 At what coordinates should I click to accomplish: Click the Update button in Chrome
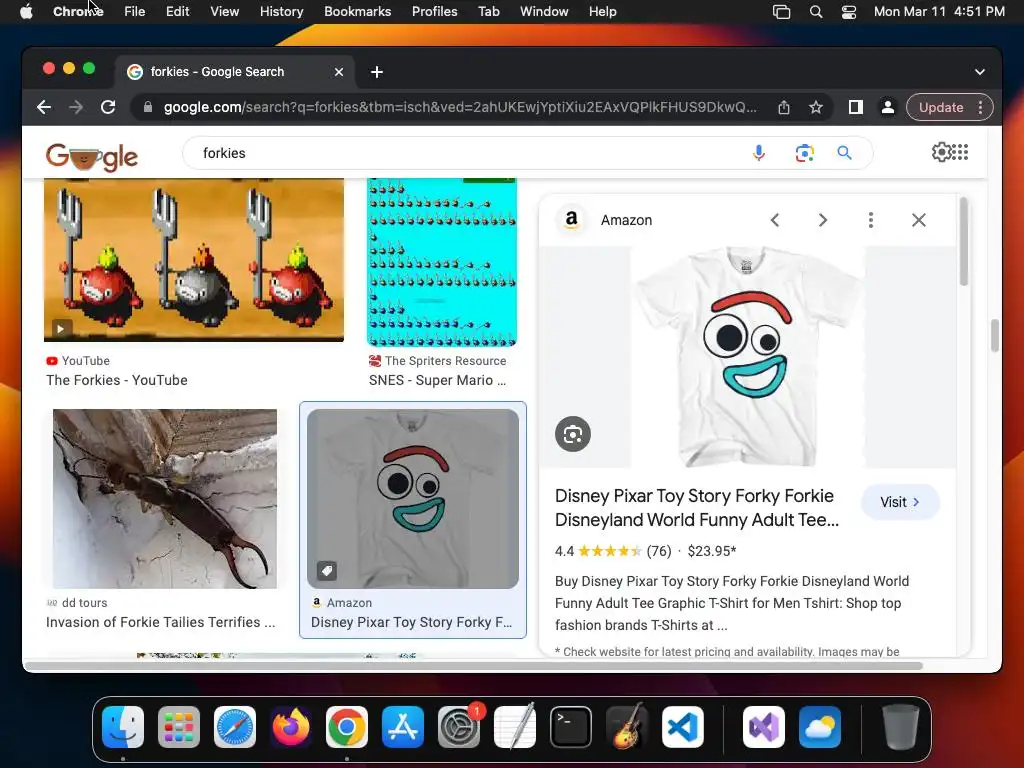click(x=941, y=107)
